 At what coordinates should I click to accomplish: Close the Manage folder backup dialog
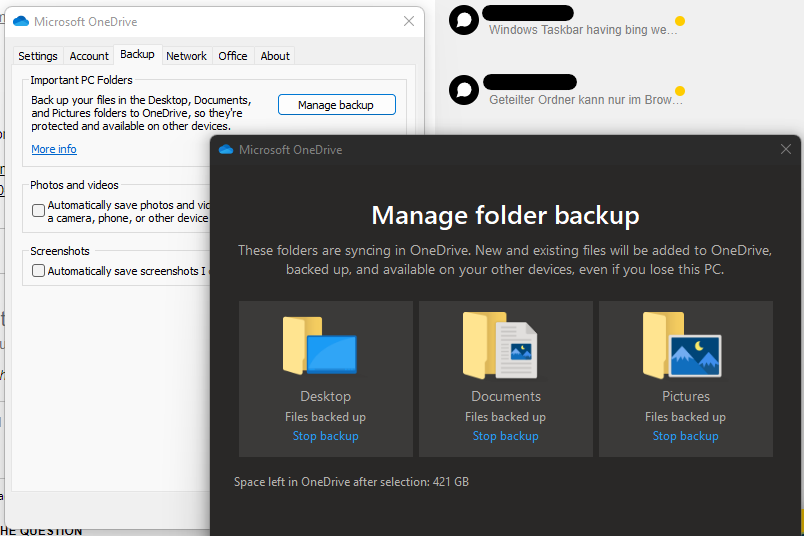coord(786,149)
